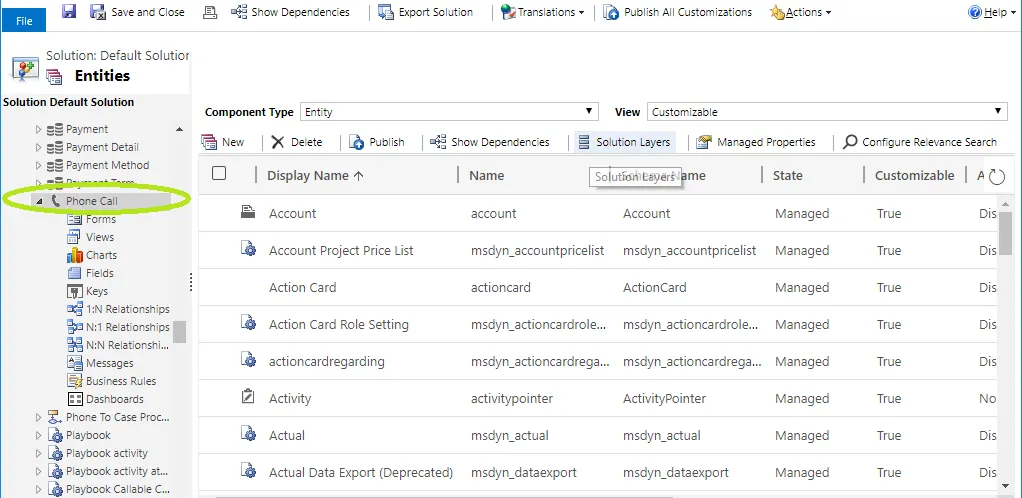The height and width of the screenshot is (498, 1022).
Task: Click top toolbar Show Dependencies
Action: [x=290, y=12]
